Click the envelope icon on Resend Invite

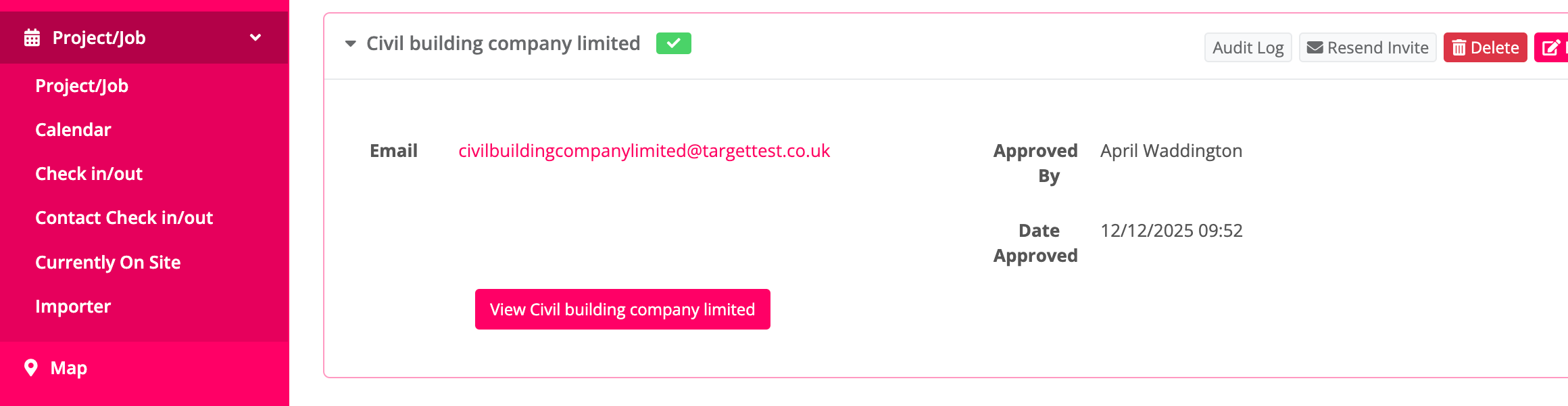pyautogui.click(x=1315, y=48)
